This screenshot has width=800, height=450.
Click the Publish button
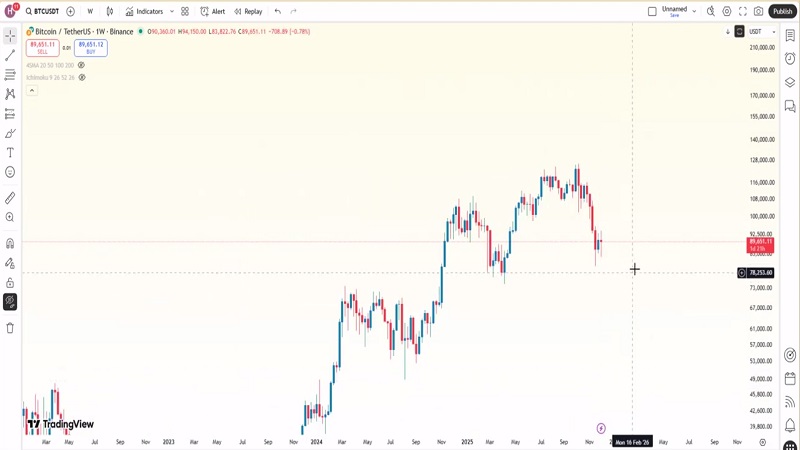782,12
